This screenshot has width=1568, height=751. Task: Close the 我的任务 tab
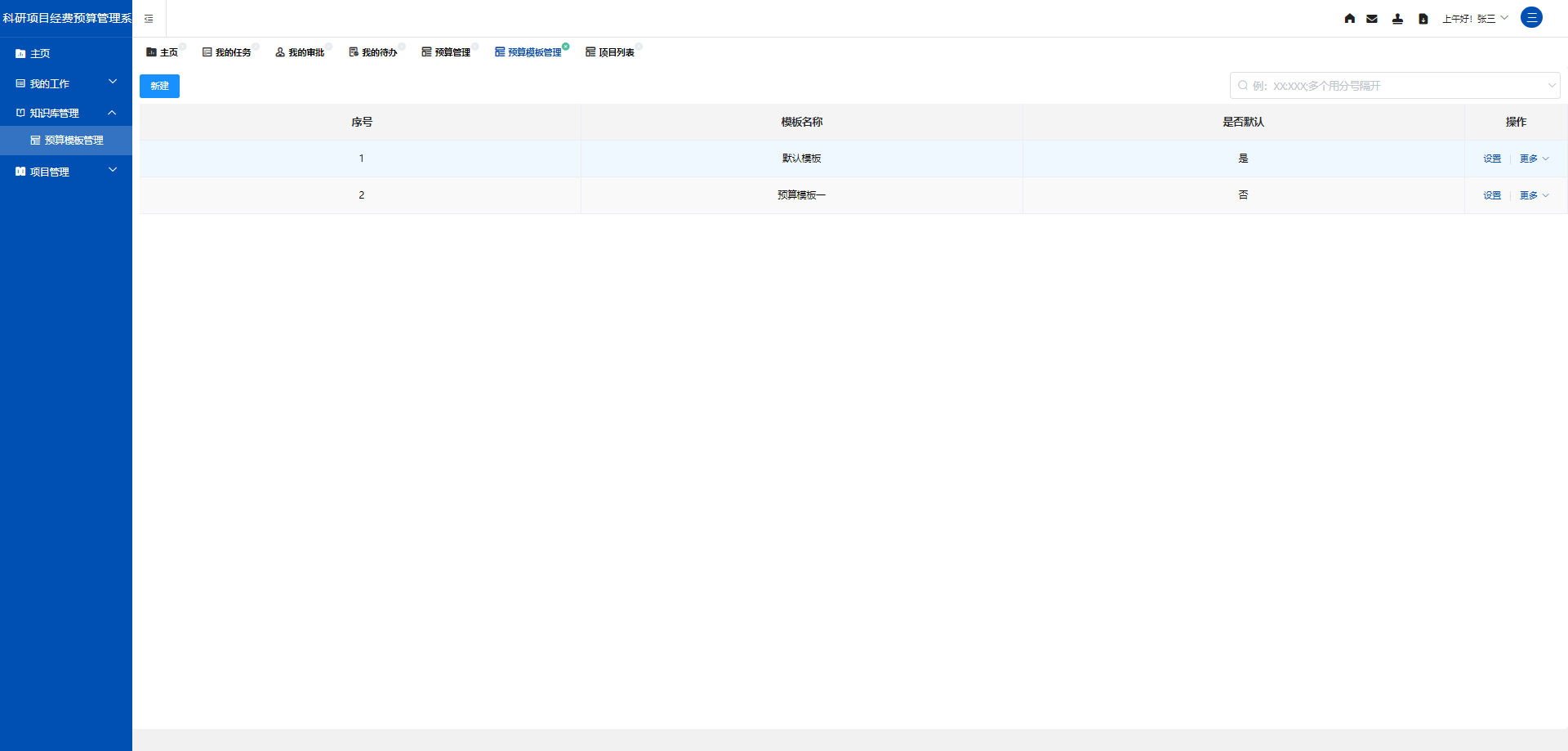(256, 47)
